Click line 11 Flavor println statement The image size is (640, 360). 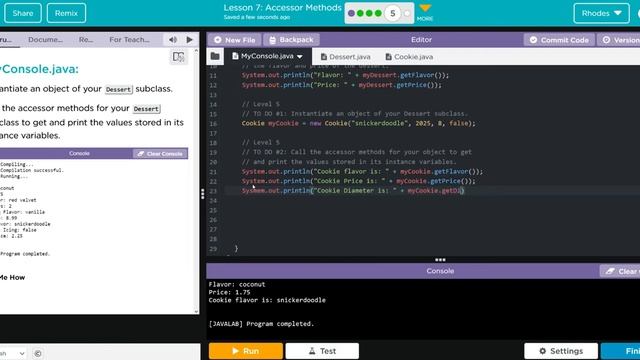click(x=345, y=75)
